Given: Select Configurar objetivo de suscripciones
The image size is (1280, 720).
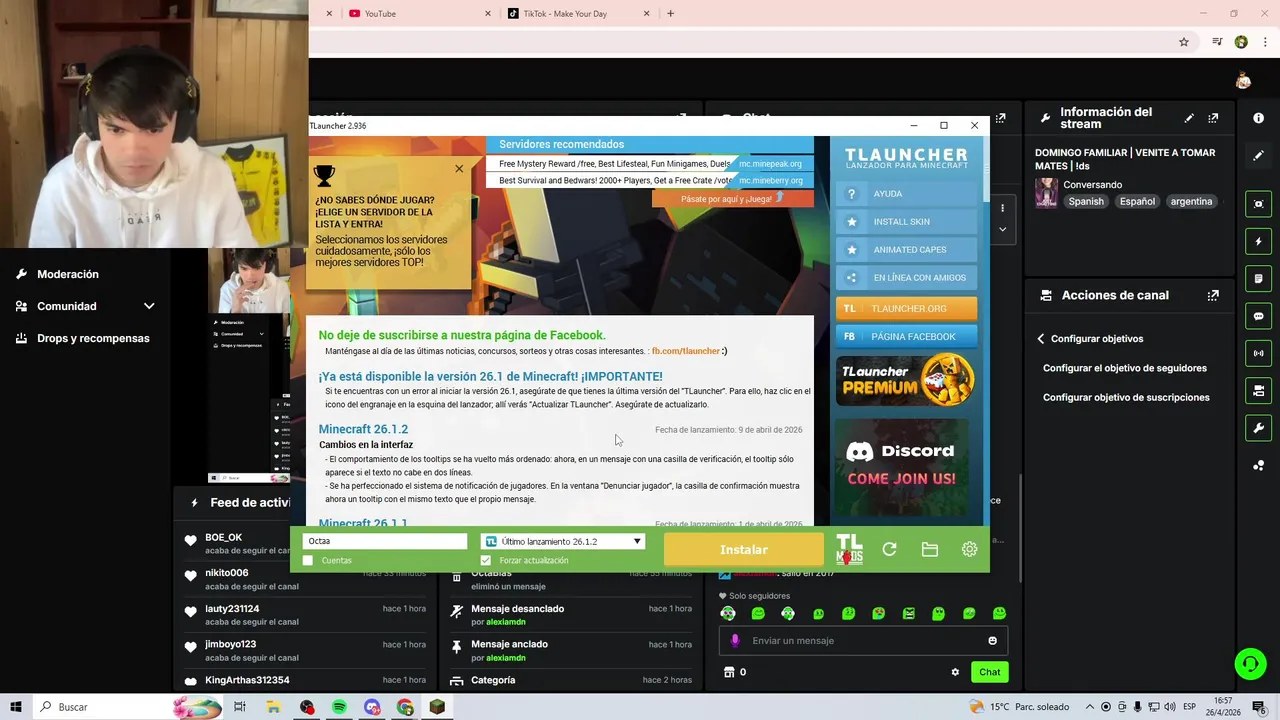Looking at the screenshot, I should (x=1126, y=397).
